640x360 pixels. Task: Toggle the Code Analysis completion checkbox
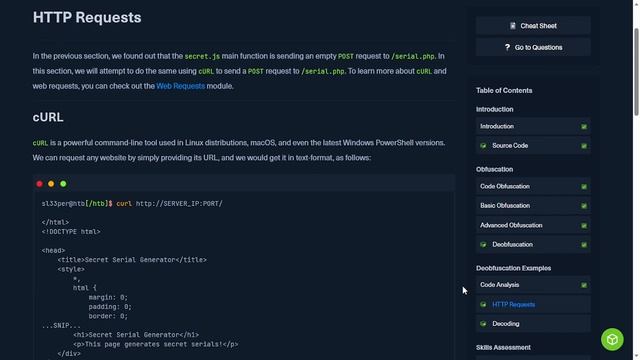584,285
